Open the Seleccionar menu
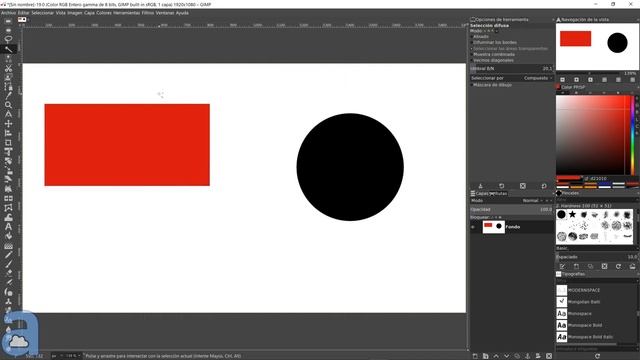 point(42,13)
